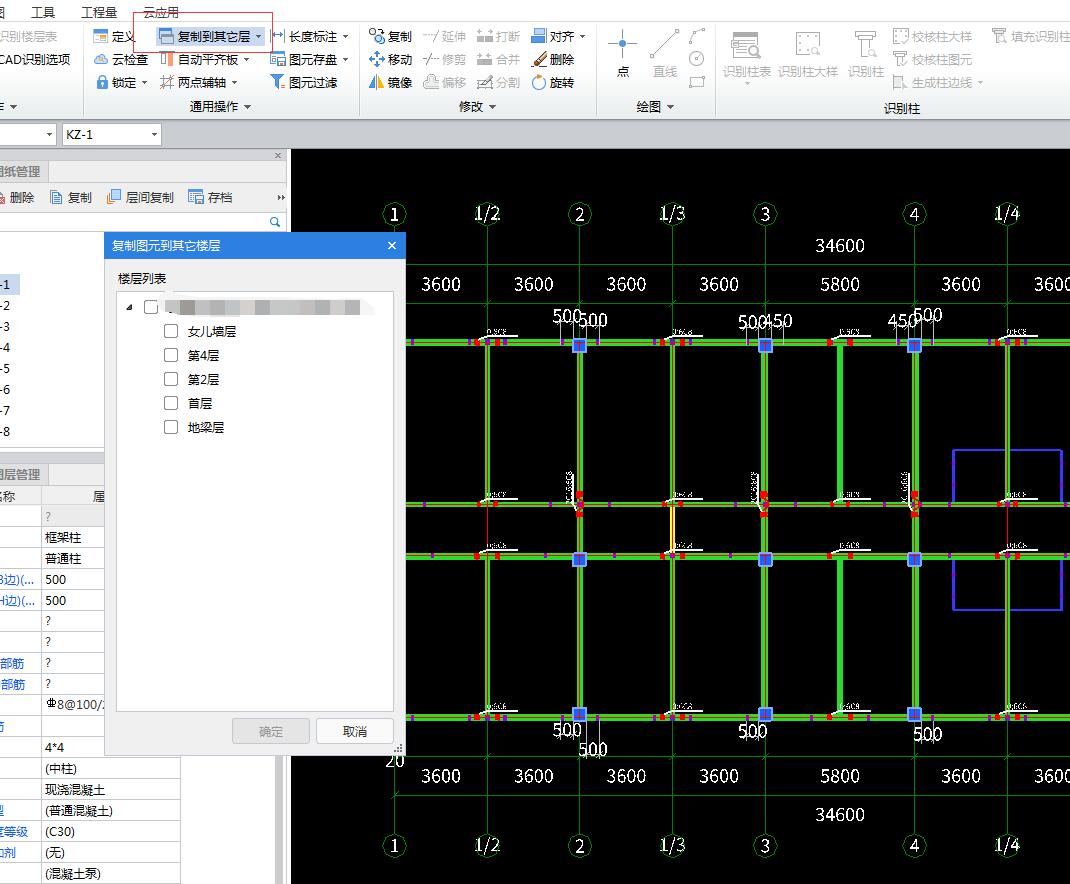Select 两点辅轴 two-point auxiliary axis
Viewport: 1070px width, 884px height.
[193, 83]
